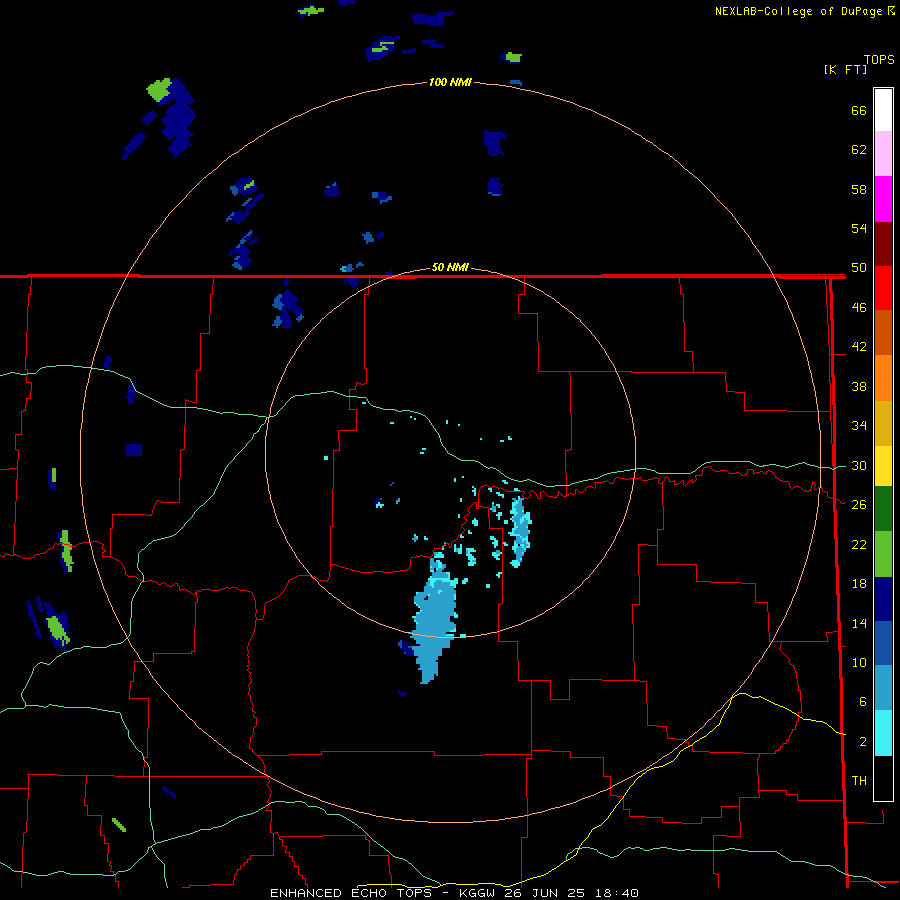Click the yellow swatch beside the 30 label
900x900 pixels.
pos(883,466)
